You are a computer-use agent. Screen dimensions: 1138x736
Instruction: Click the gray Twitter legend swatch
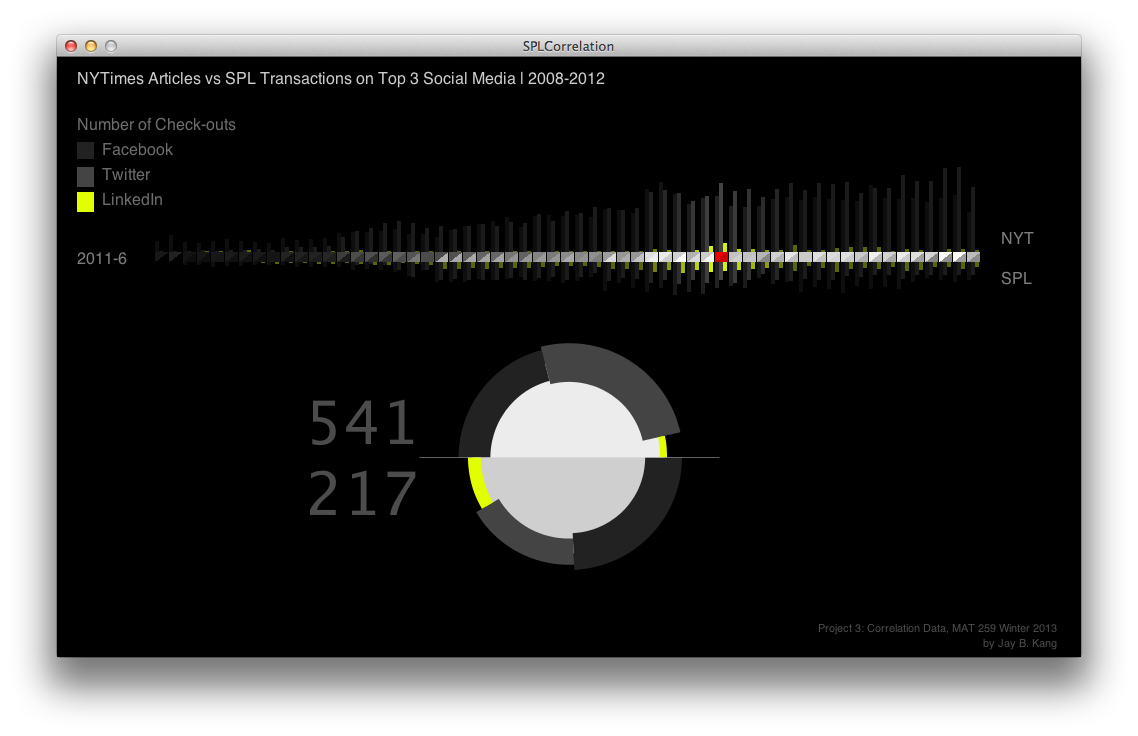(86, 176)
